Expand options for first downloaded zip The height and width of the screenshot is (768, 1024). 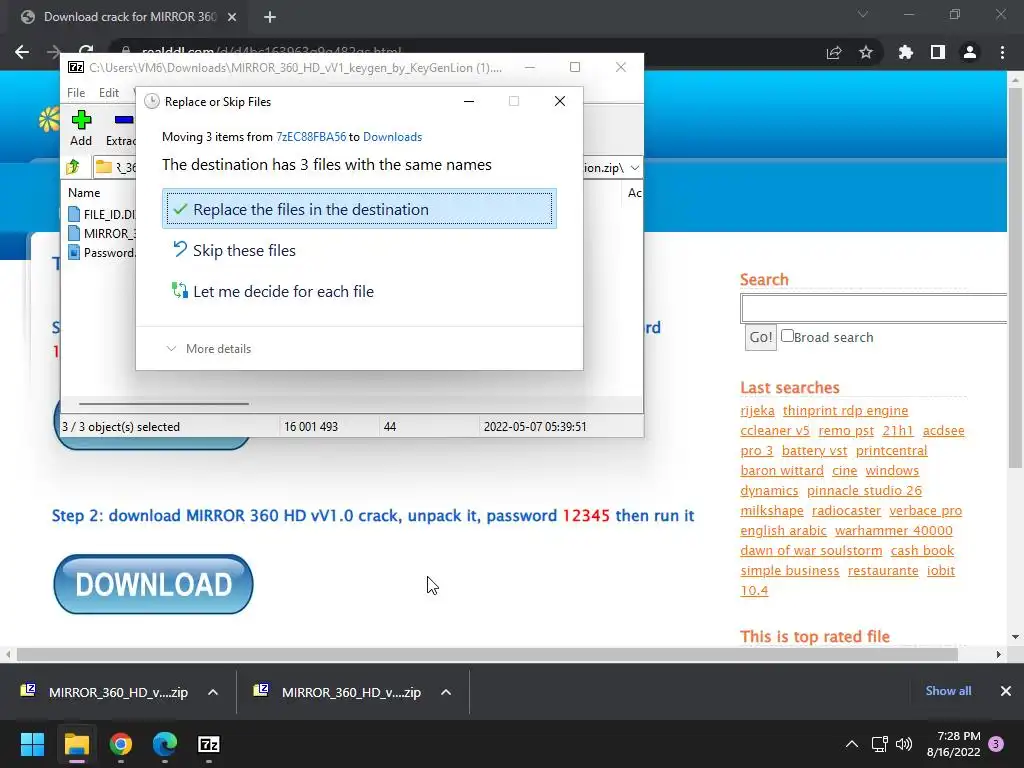tap(213, 692)
